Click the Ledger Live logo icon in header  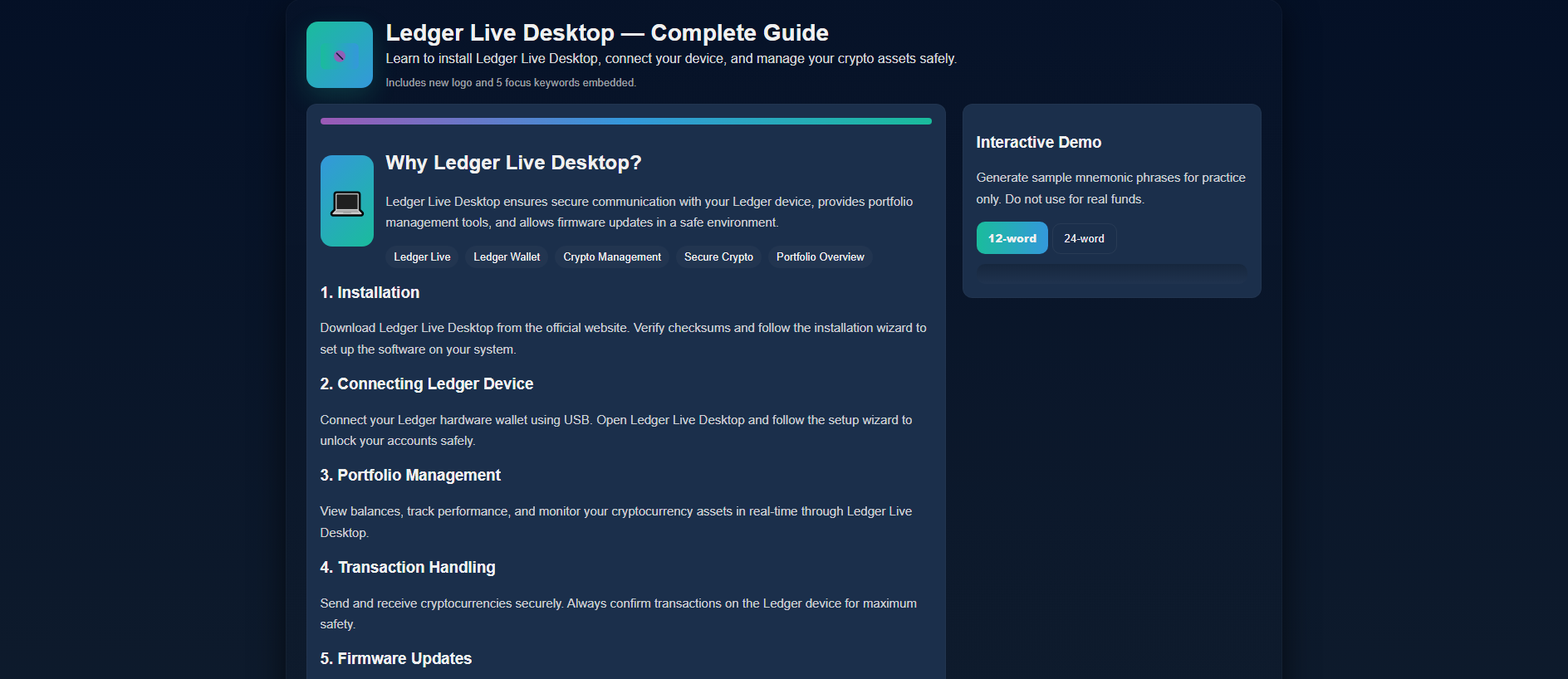click(x=339, y=55)
